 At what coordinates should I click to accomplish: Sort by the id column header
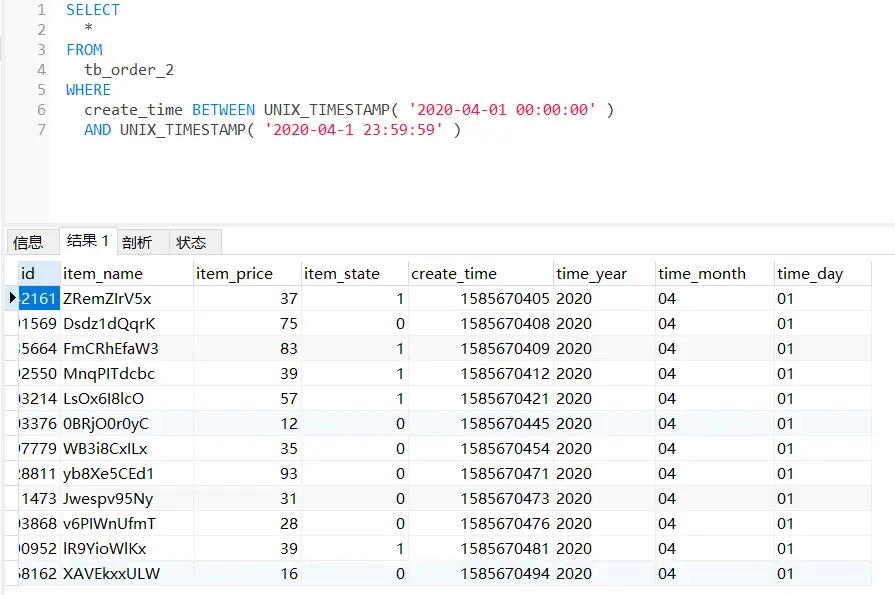coord(39,274)
